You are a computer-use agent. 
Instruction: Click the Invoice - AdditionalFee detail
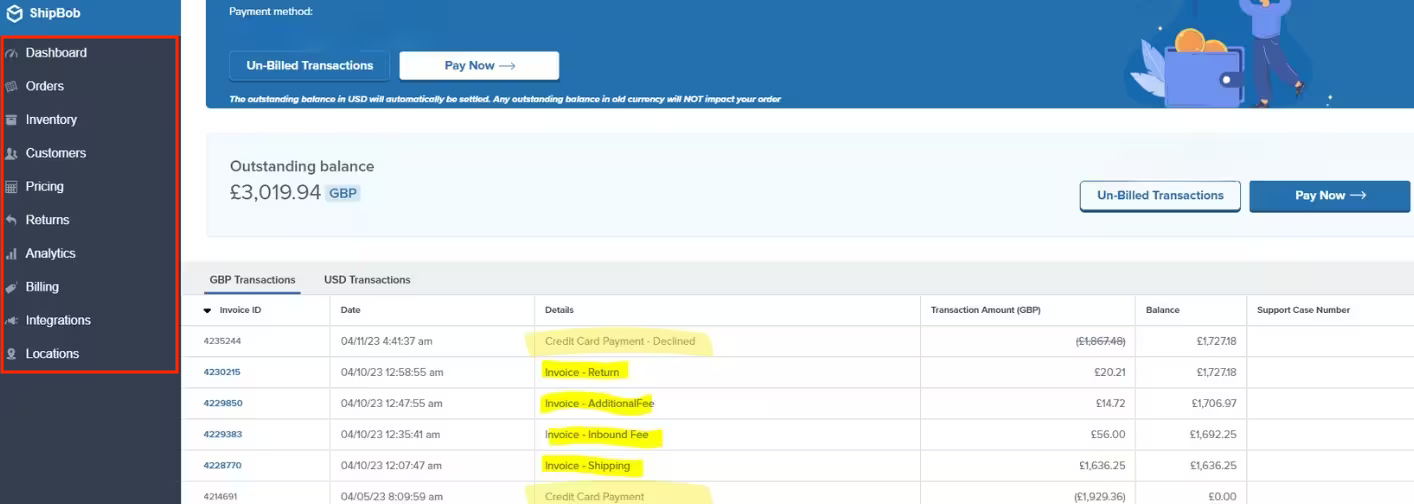coord(599,403)
